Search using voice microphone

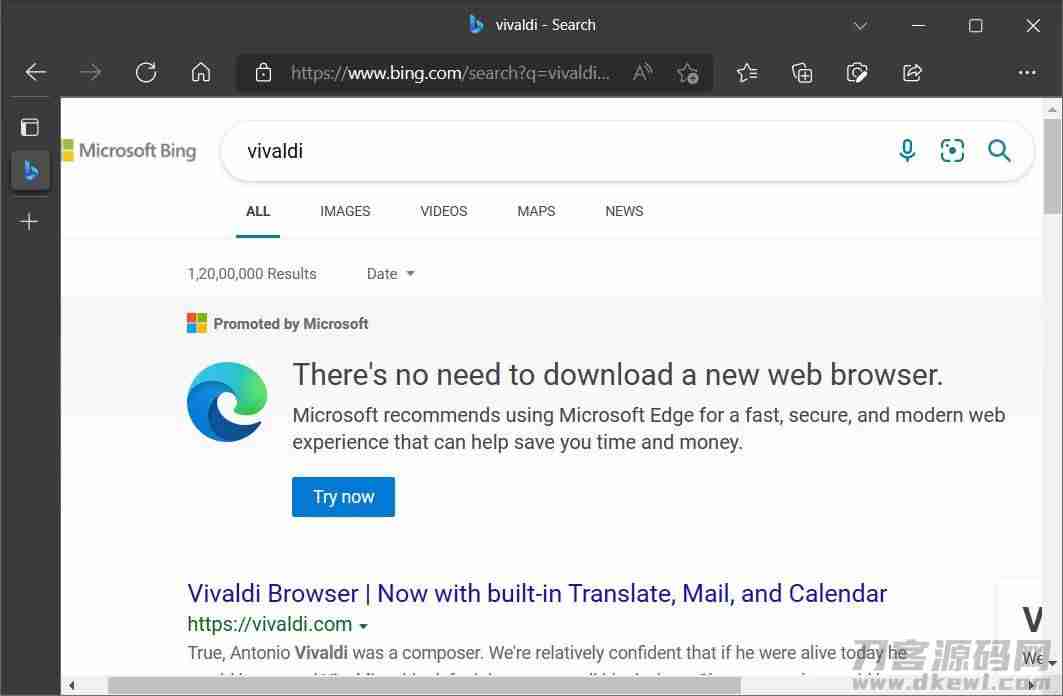(x=907, y=150)
